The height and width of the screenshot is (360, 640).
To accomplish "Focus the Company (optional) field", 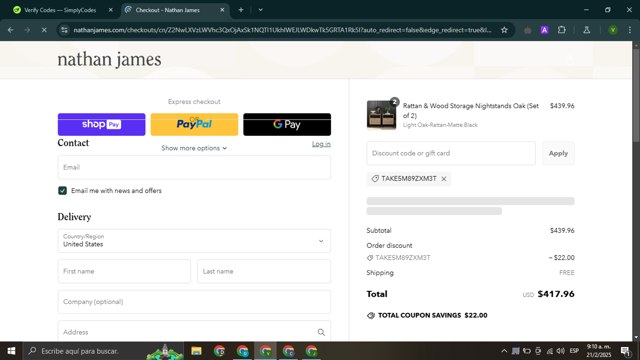I will [194, 302].
